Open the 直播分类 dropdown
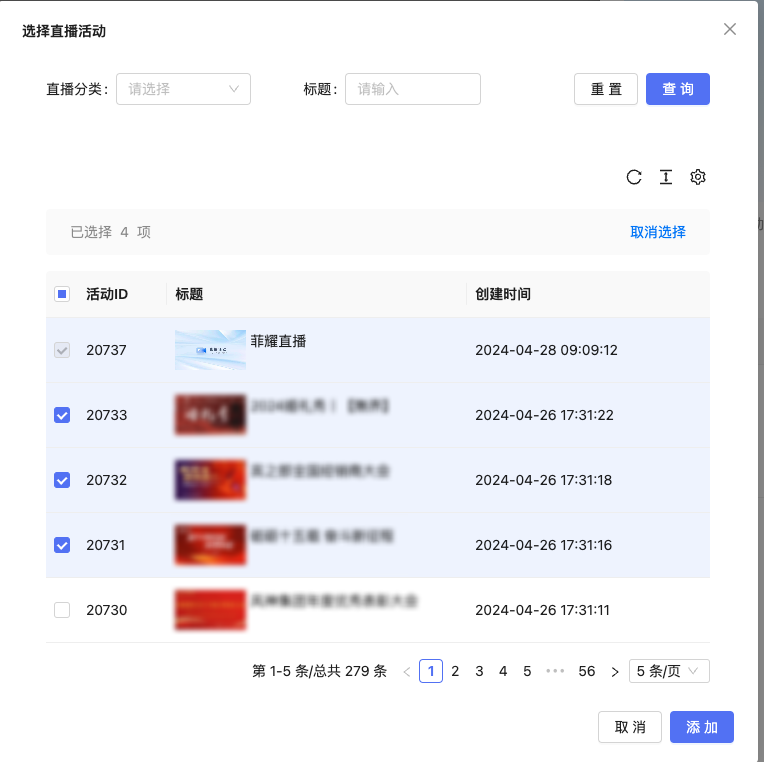Viewport: 764px width, 762px height. click(183, 89)
